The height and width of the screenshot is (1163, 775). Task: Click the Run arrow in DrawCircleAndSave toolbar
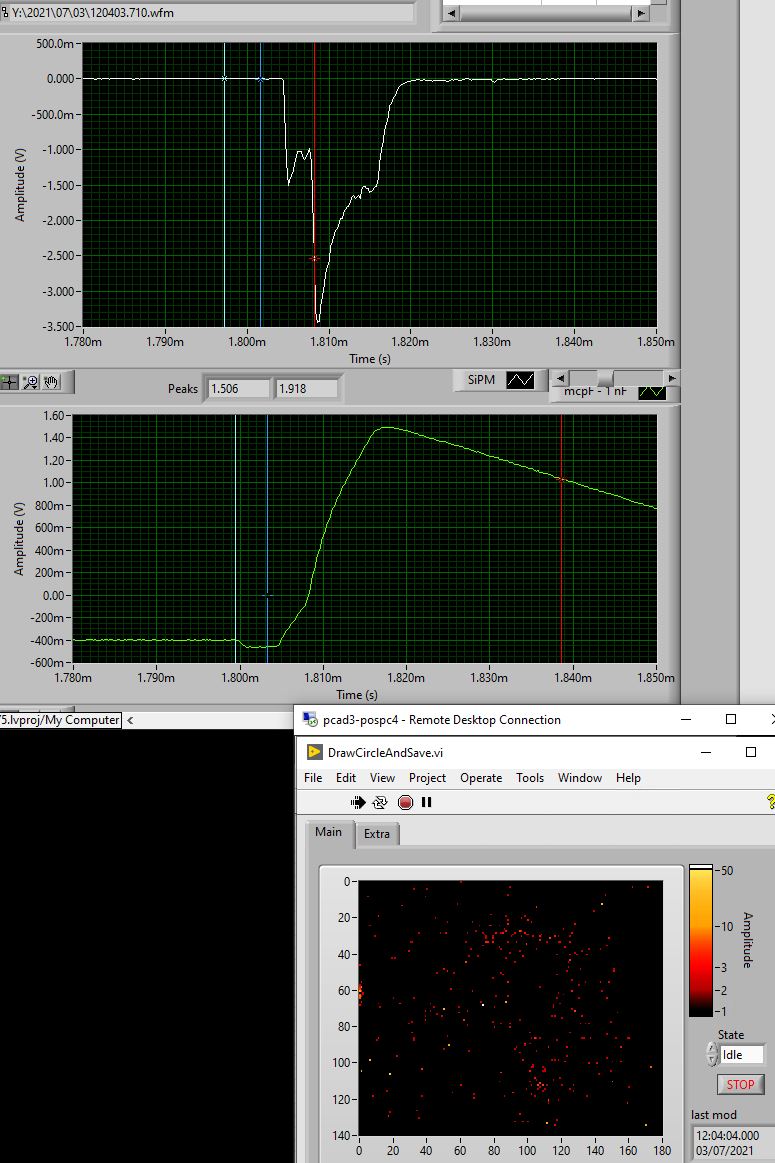(358, 802)
